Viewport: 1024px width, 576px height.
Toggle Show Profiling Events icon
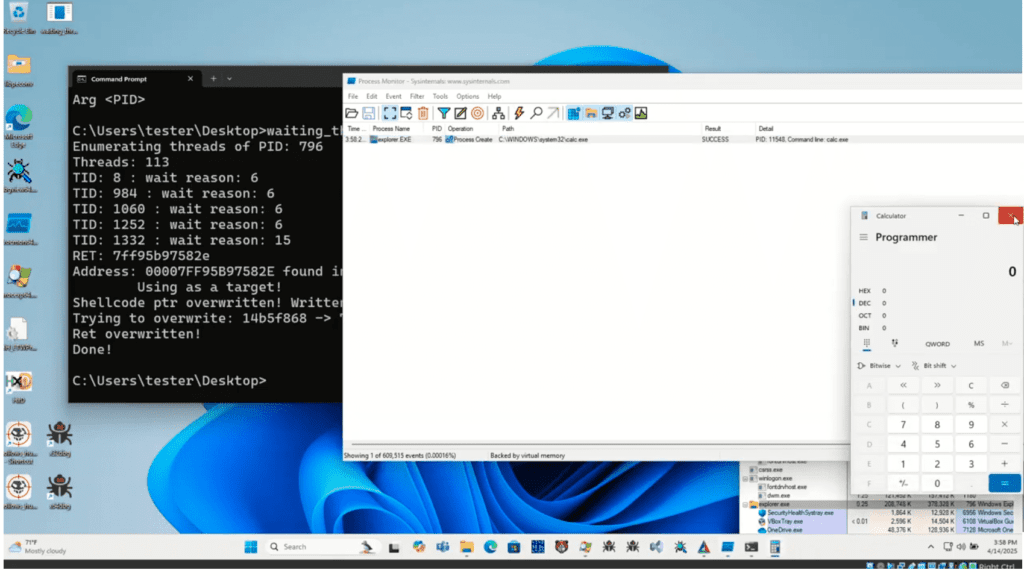[641, 113]
